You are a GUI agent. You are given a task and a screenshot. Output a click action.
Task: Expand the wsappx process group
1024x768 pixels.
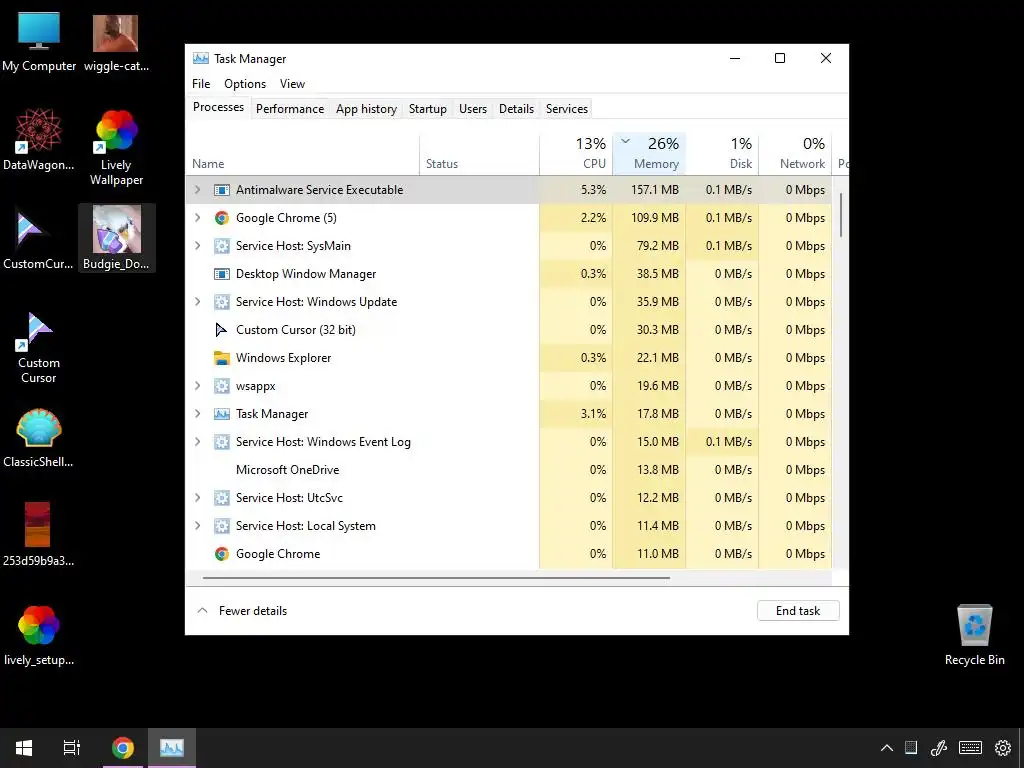(x=198, y=386)
